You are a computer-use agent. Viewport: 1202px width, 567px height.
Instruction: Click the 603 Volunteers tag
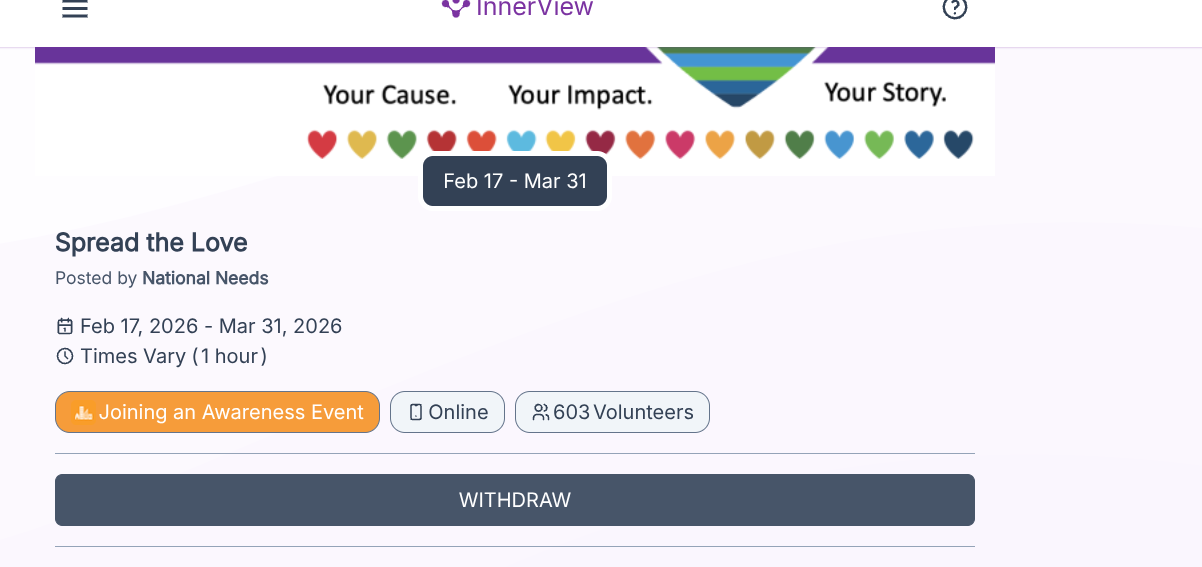[612, 412]
